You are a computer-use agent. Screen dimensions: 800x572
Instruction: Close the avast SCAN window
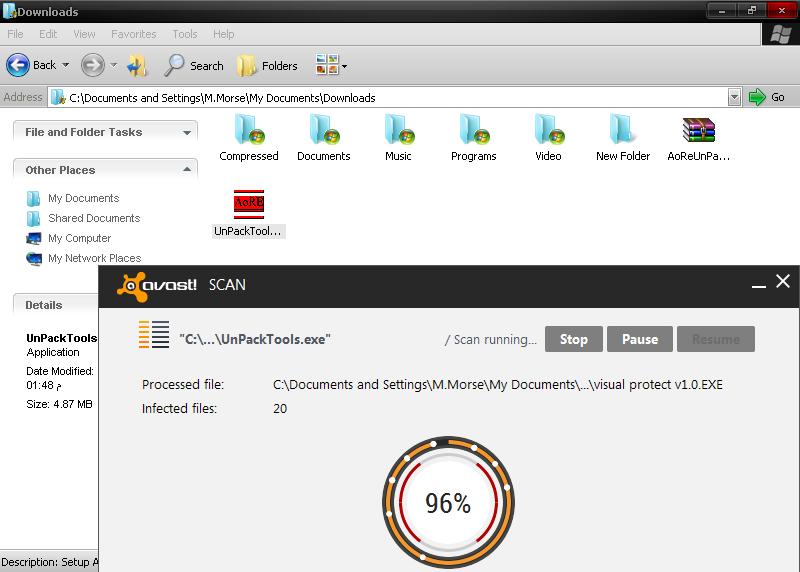pos(783,281)
